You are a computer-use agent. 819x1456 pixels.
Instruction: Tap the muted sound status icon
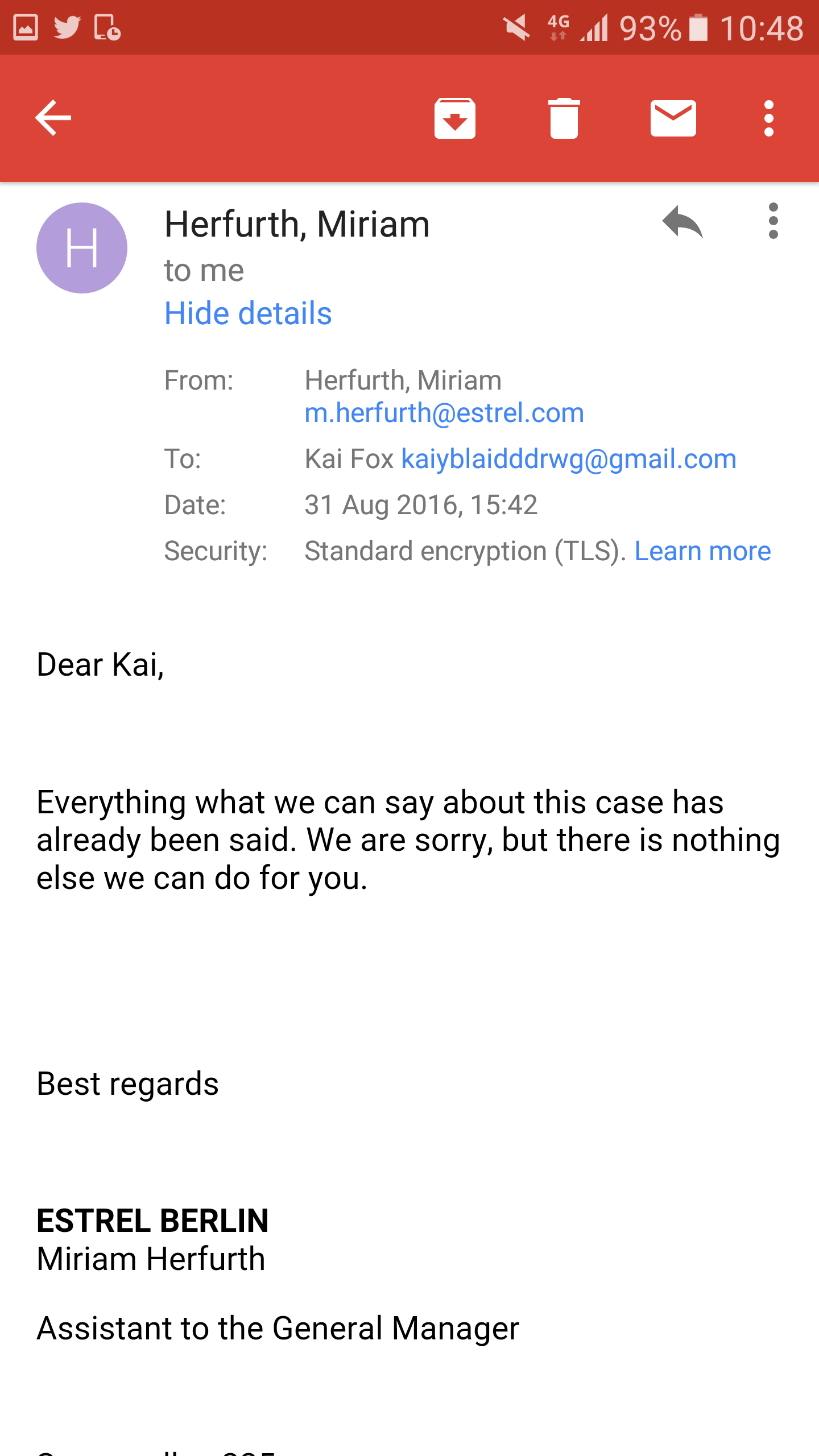[x=516, y=28]
